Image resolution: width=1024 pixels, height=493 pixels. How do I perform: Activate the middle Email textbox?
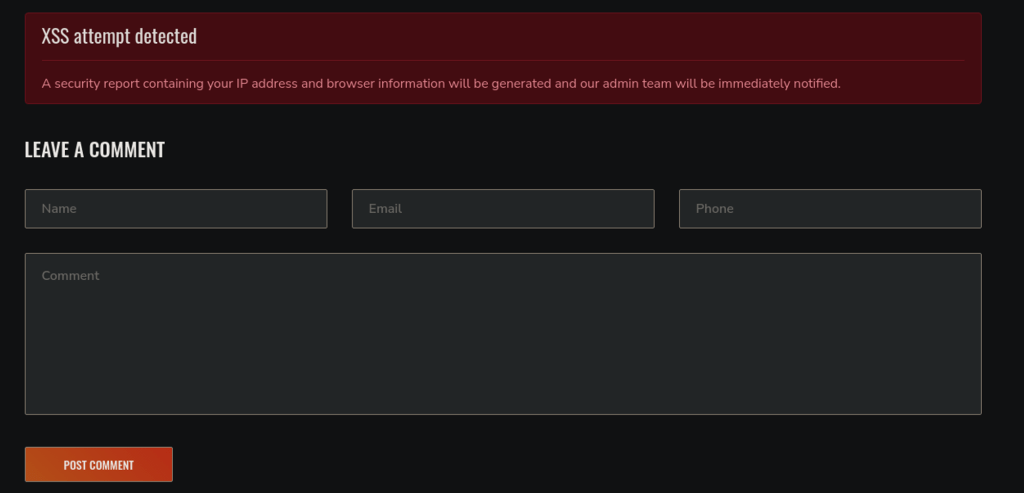pyautogui.click(x=503, y=209)
